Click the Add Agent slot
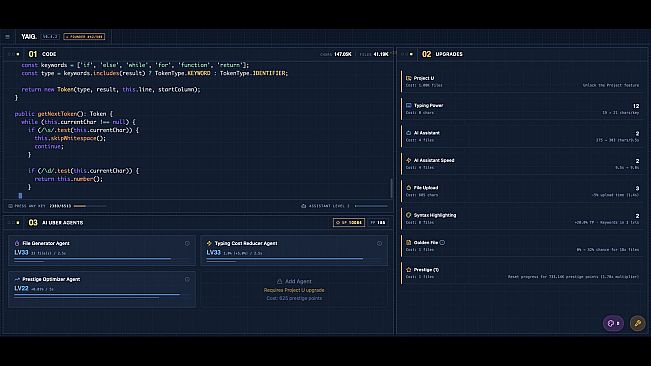This screenshot has height=366, width=651. coord(294,289)
